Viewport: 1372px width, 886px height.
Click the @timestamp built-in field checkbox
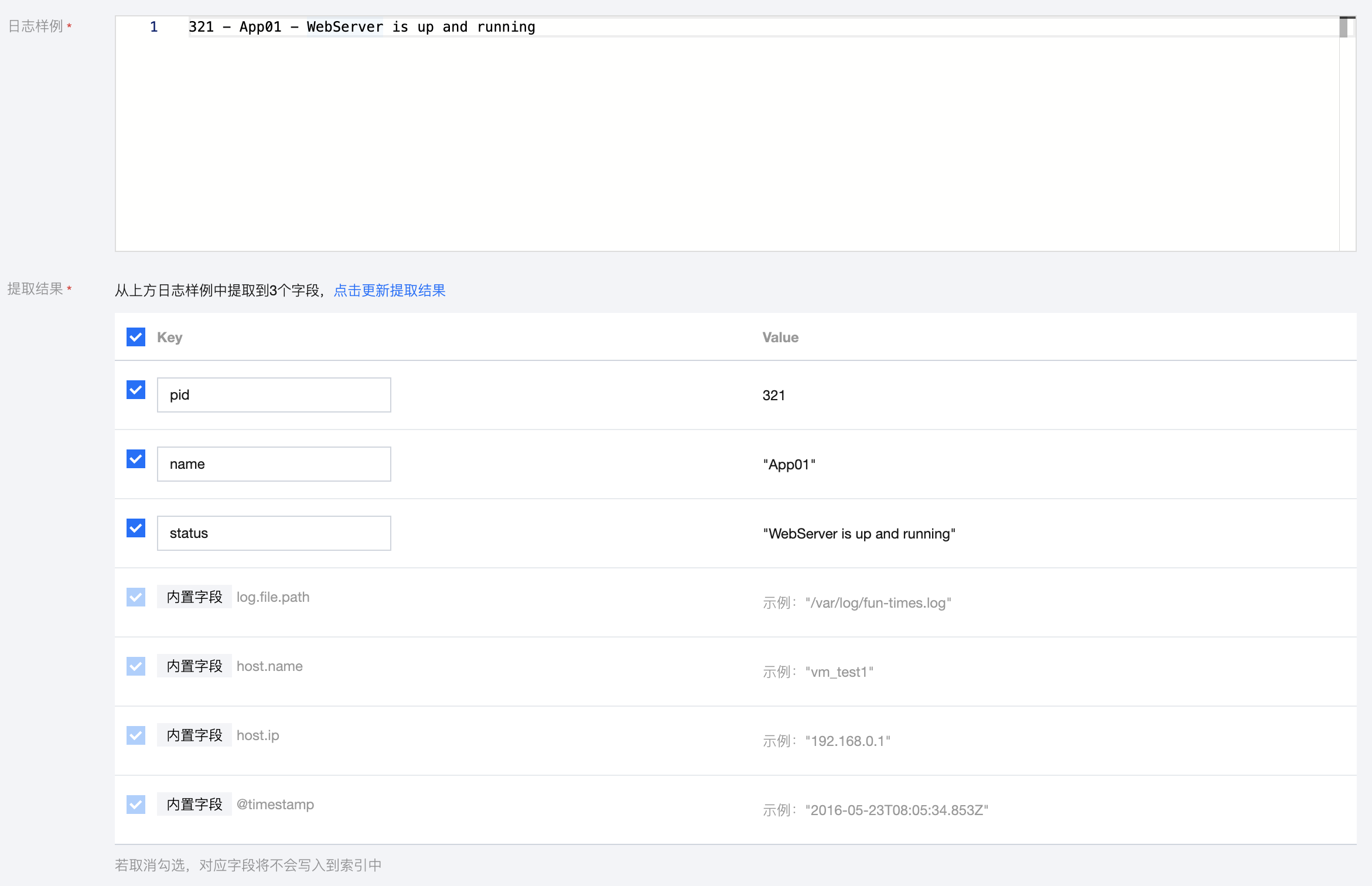(136, 805)
